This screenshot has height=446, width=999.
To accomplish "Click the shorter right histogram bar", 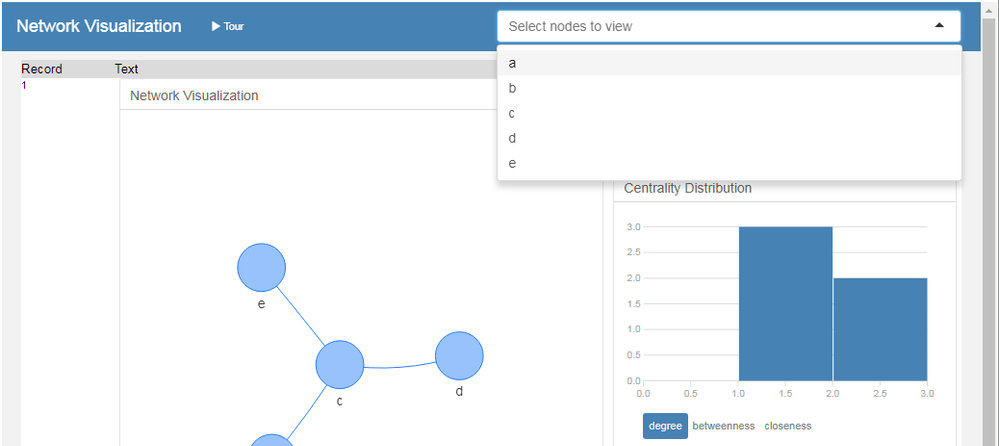I will click(x=880, y=330).
